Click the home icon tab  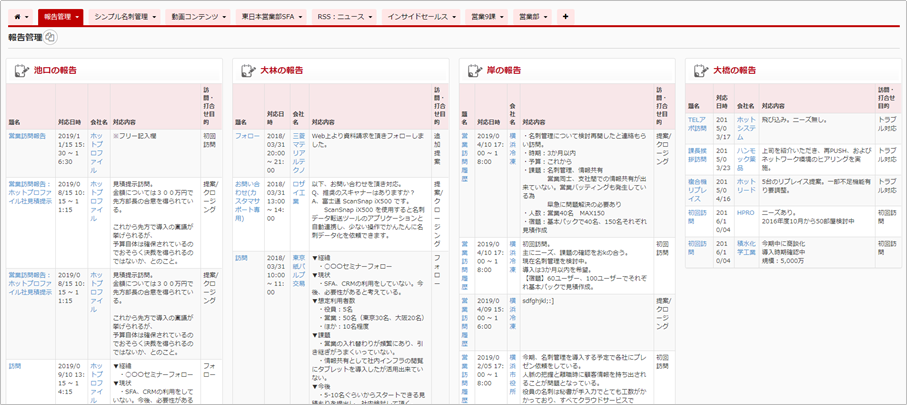click(21, 17)
